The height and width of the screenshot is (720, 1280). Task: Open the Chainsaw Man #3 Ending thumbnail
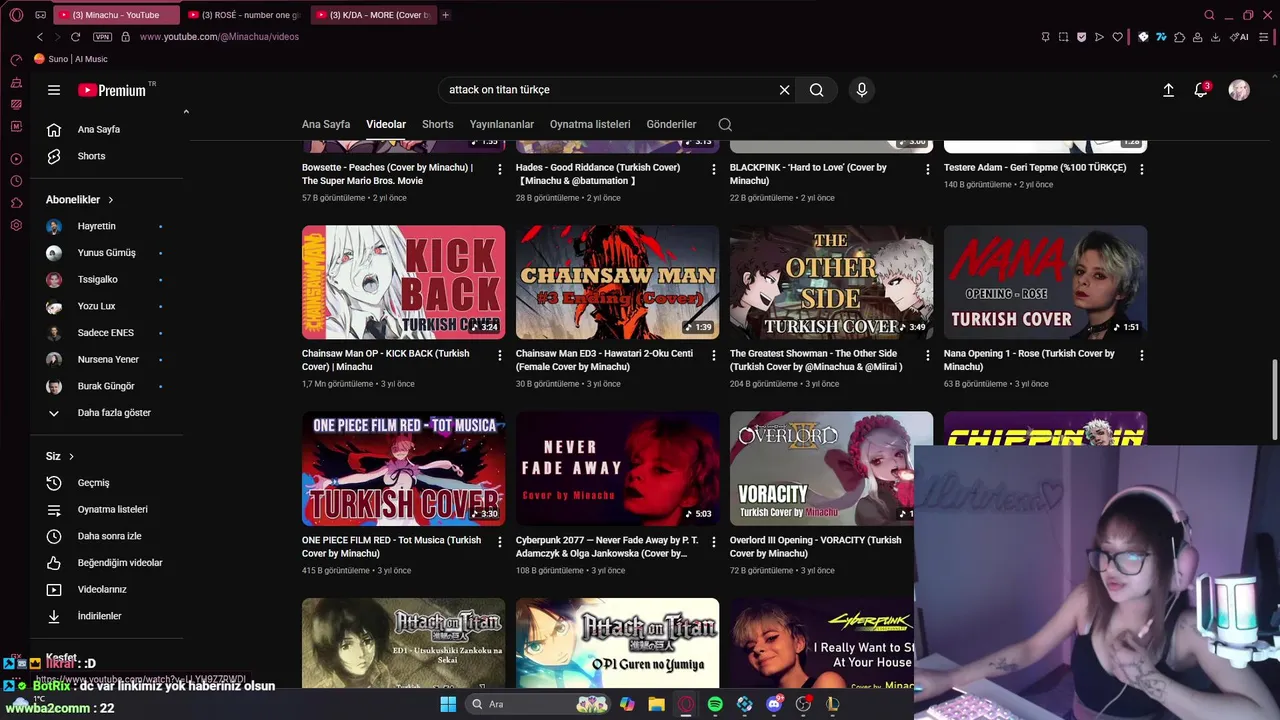[x=617, y=282]
